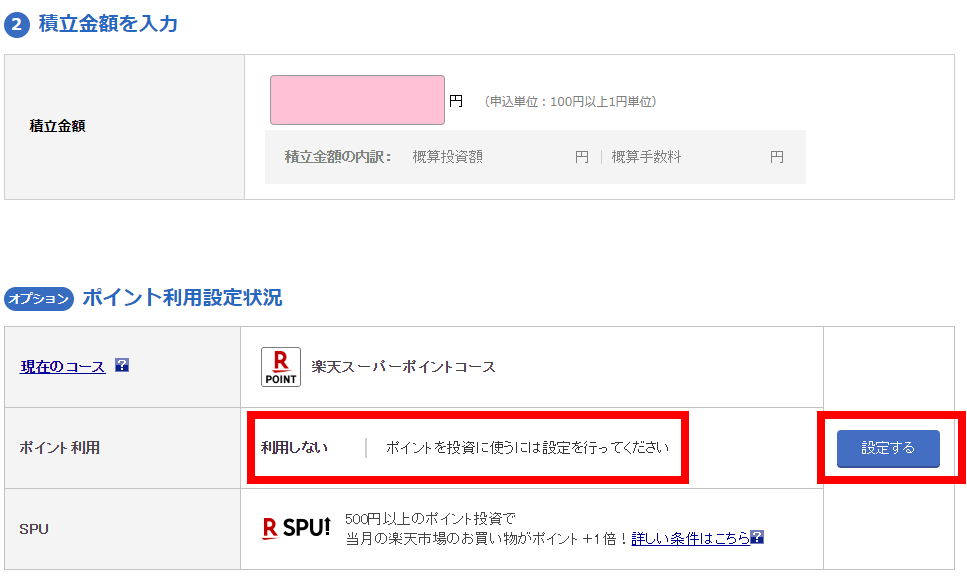Open the 現在のコース link

pyautogui.click(x=62, y=366)
